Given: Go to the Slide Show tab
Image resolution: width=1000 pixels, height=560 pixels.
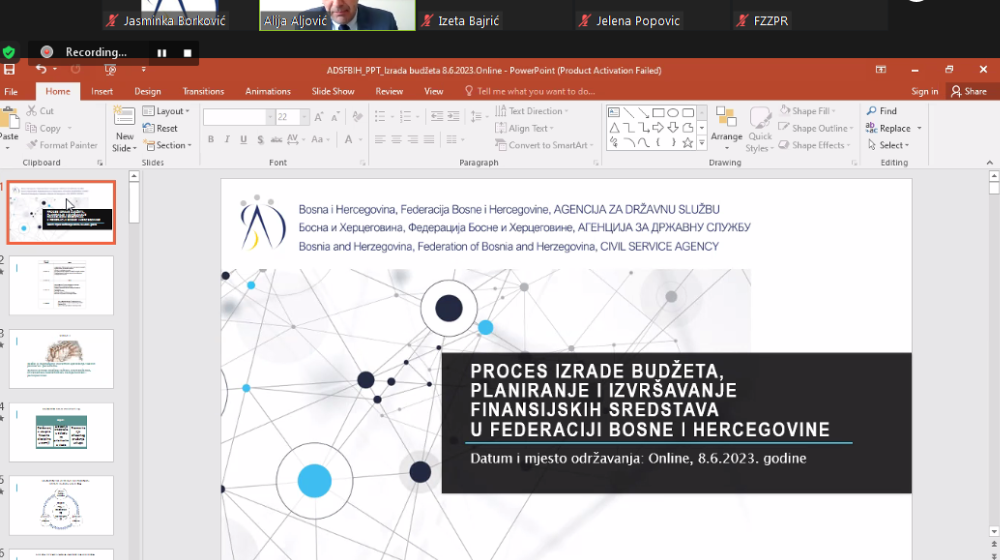Looking at the screenshot, I should tap(333, 92).
